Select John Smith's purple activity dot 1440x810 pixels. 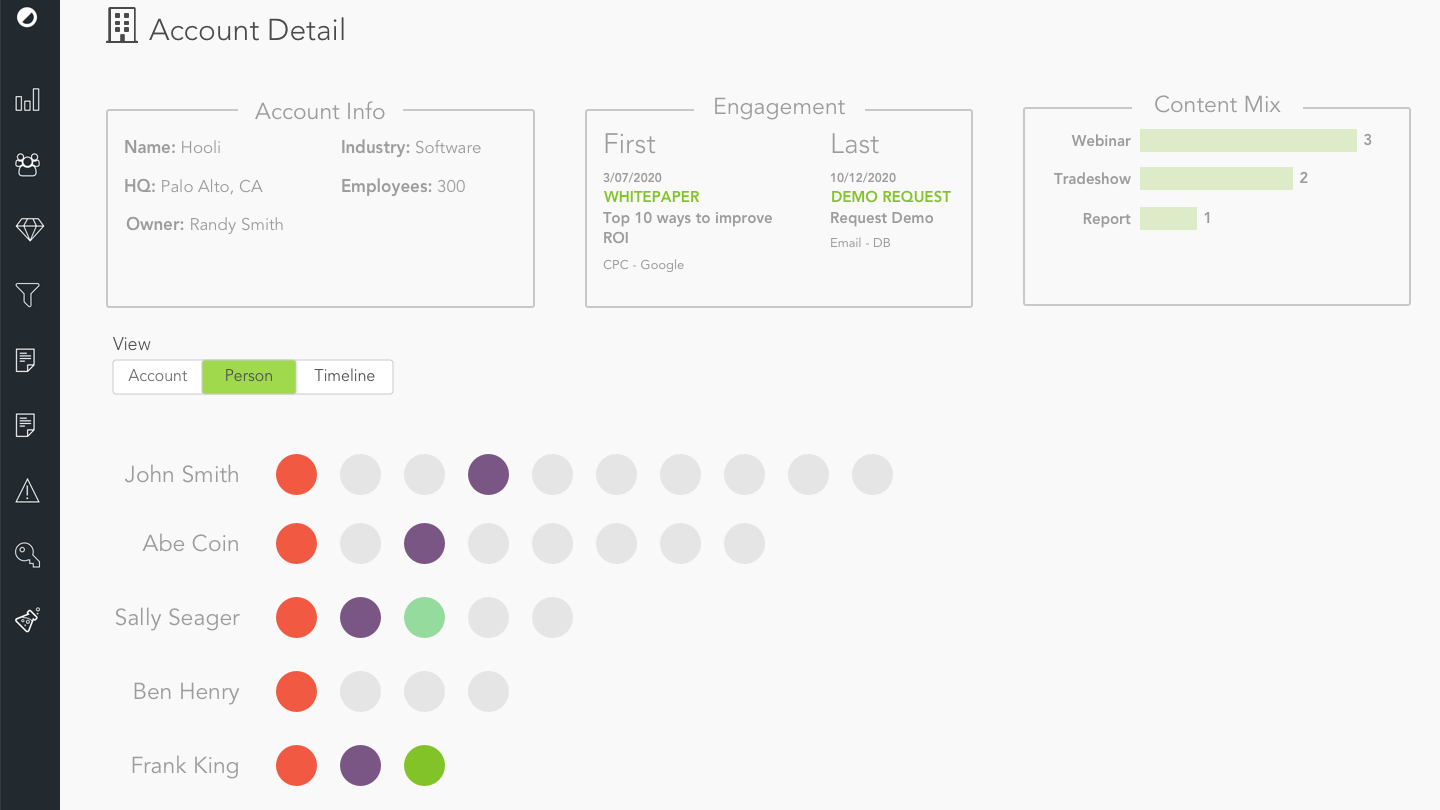488,474
